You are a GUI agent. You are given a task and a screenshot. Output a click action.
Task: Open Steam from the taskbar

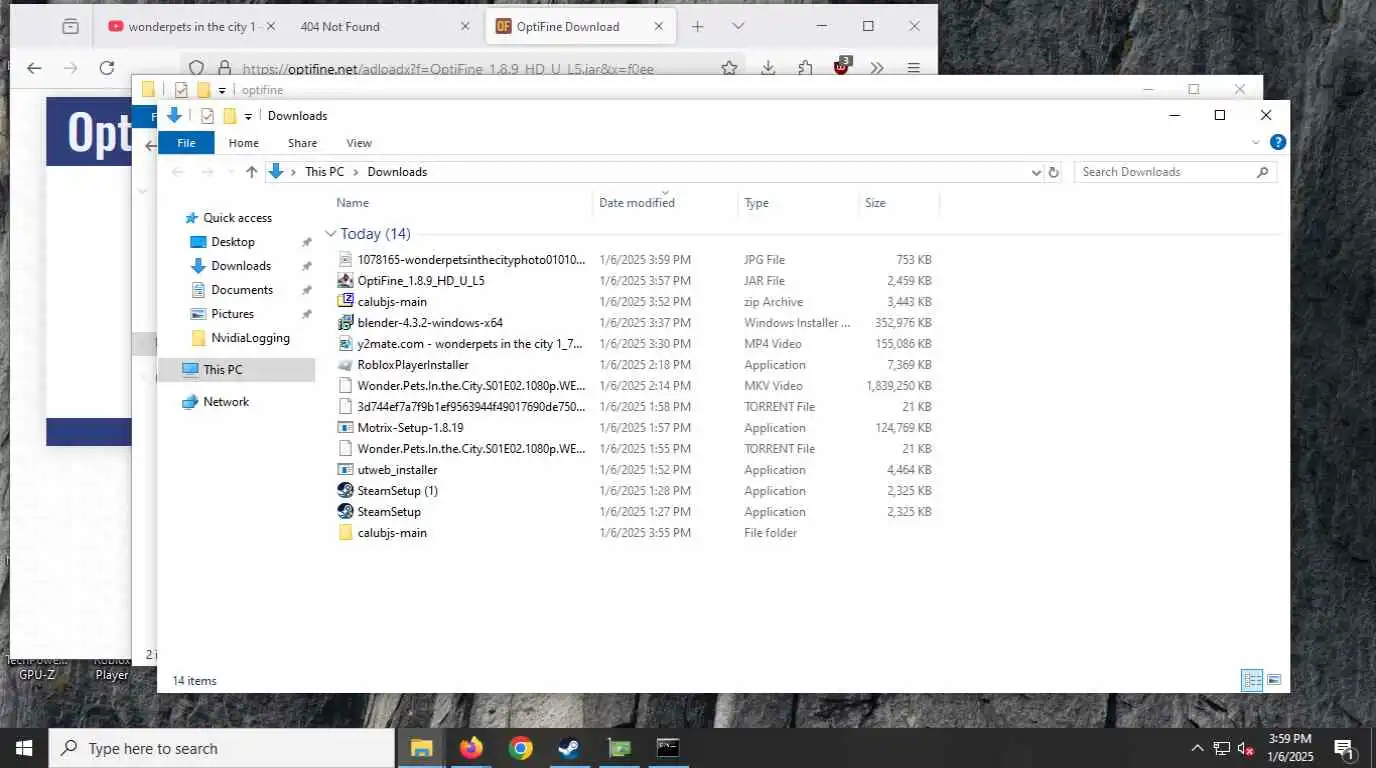click(x=569, y=748)
